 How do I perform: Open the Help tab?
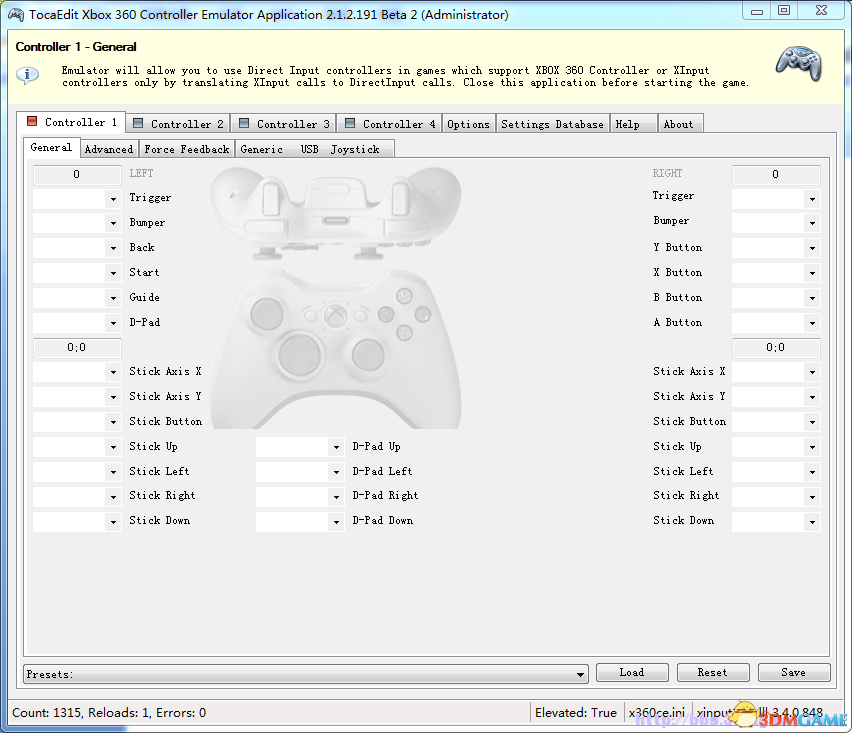pos(633,124)
